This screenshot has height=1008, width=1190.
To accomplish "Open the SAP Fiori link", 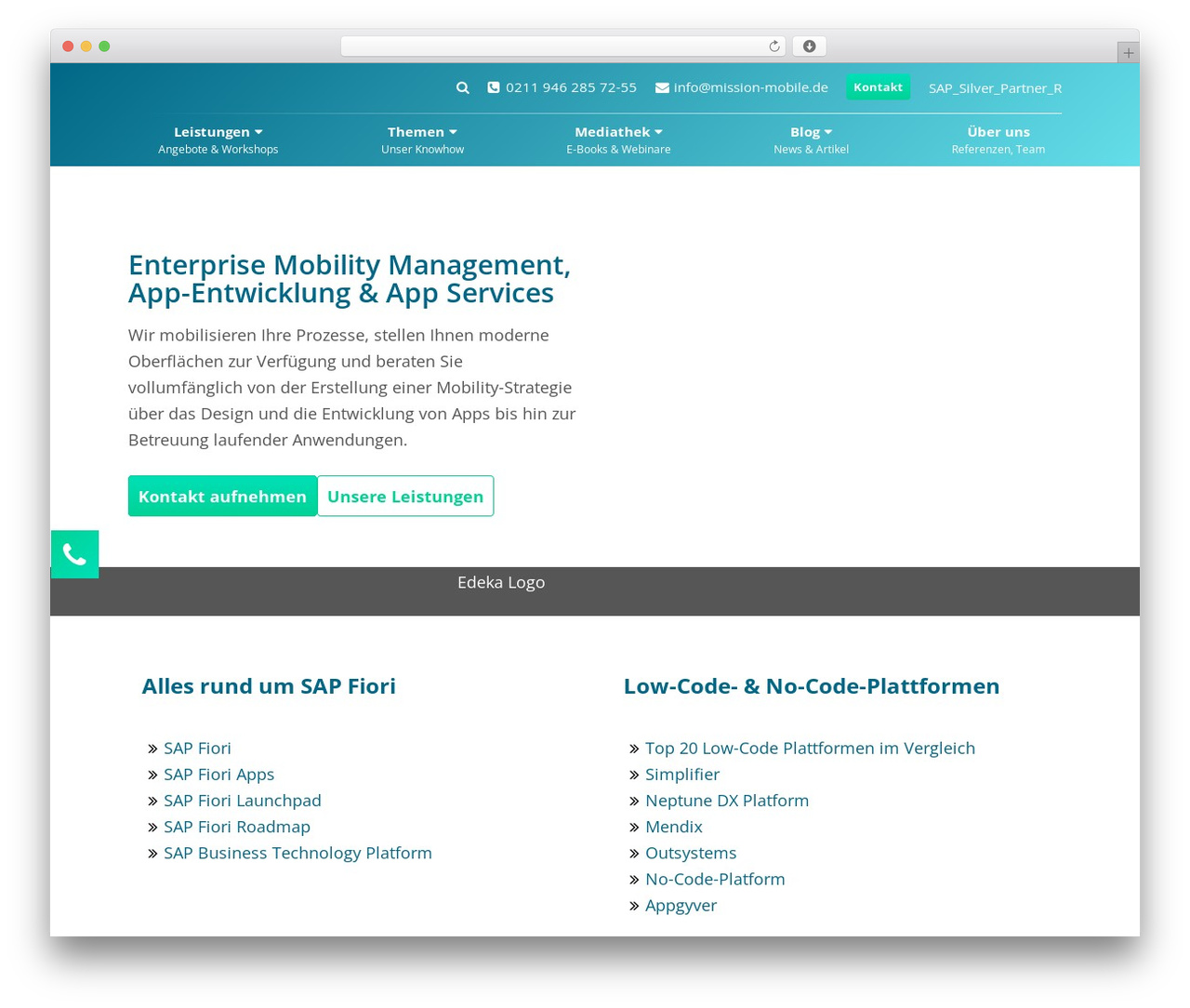I will [x=197, y=749].
